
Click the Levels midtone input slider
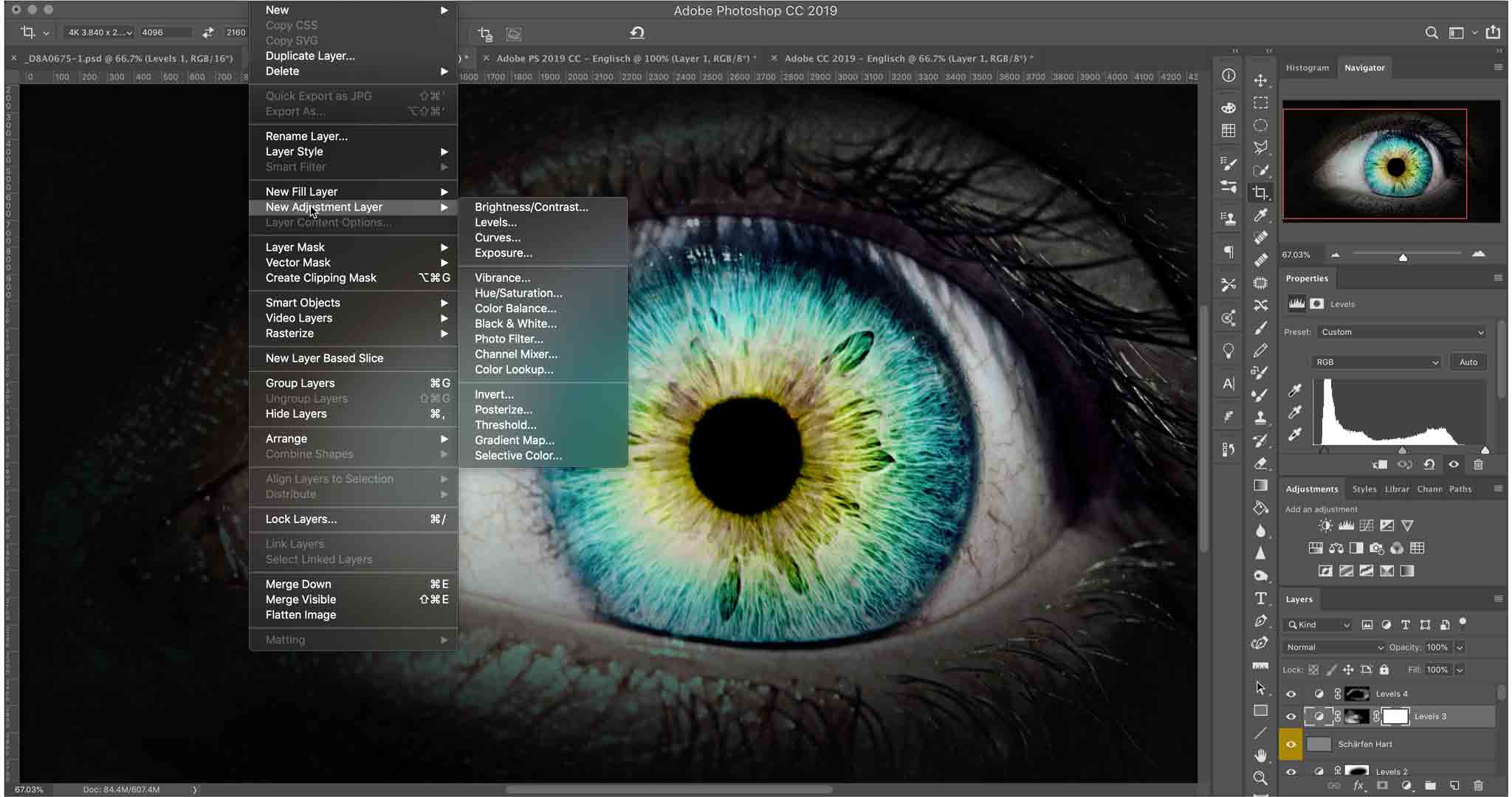point(1402,450)
